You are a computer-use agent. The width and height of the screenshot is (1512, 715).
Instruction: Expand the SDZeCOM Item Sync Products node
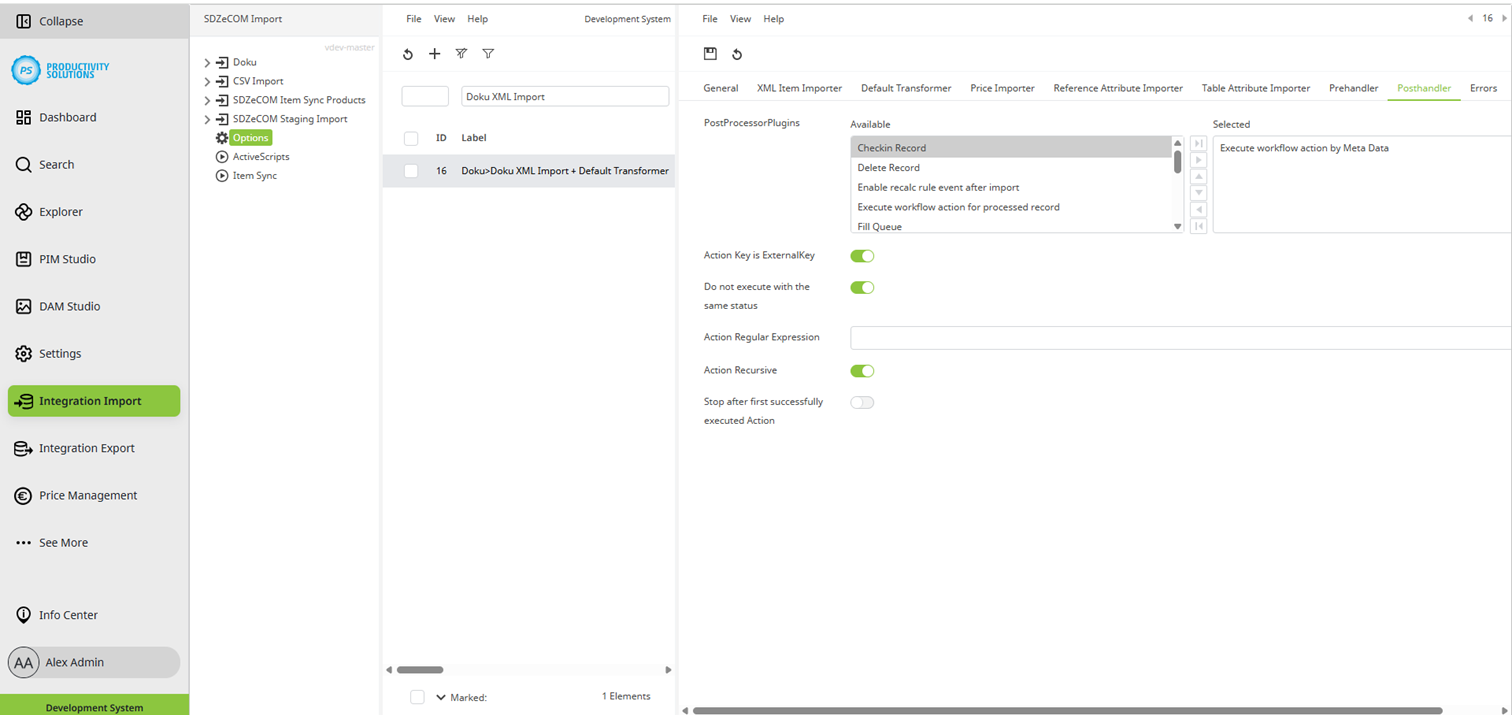(208, 100)
